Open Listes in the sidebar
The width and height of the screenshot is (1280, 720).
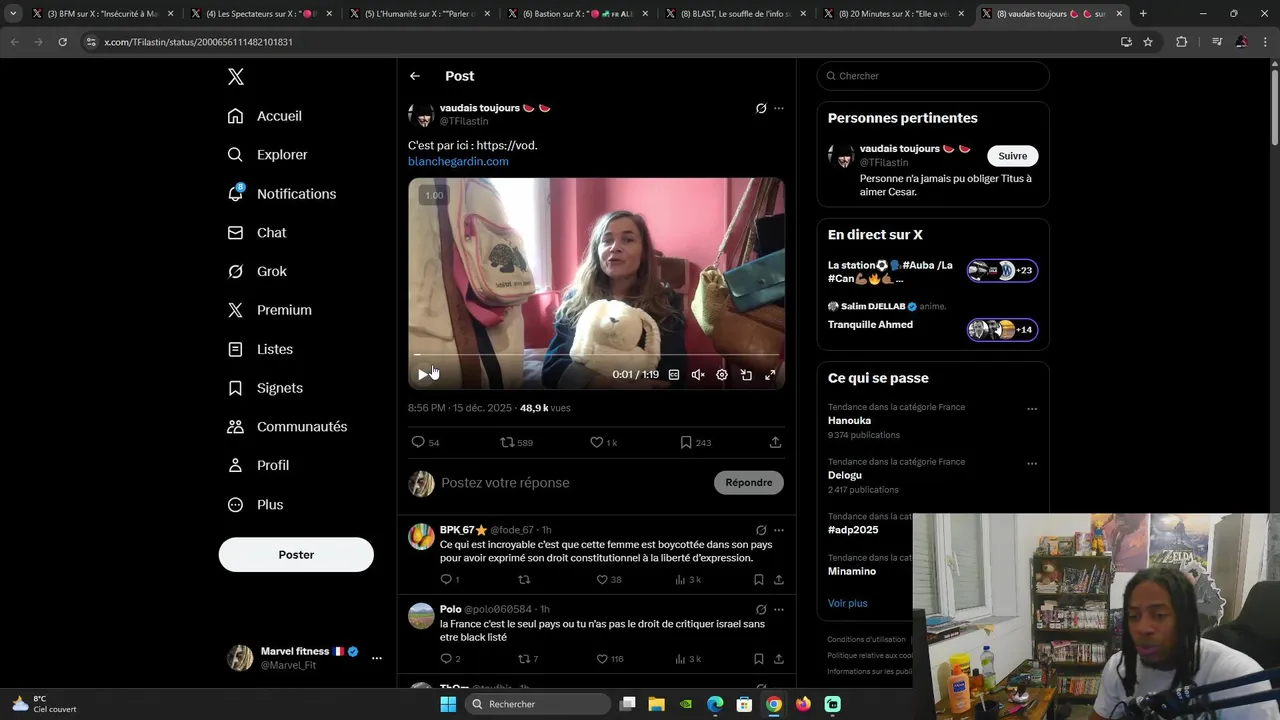tap(260, 349)
